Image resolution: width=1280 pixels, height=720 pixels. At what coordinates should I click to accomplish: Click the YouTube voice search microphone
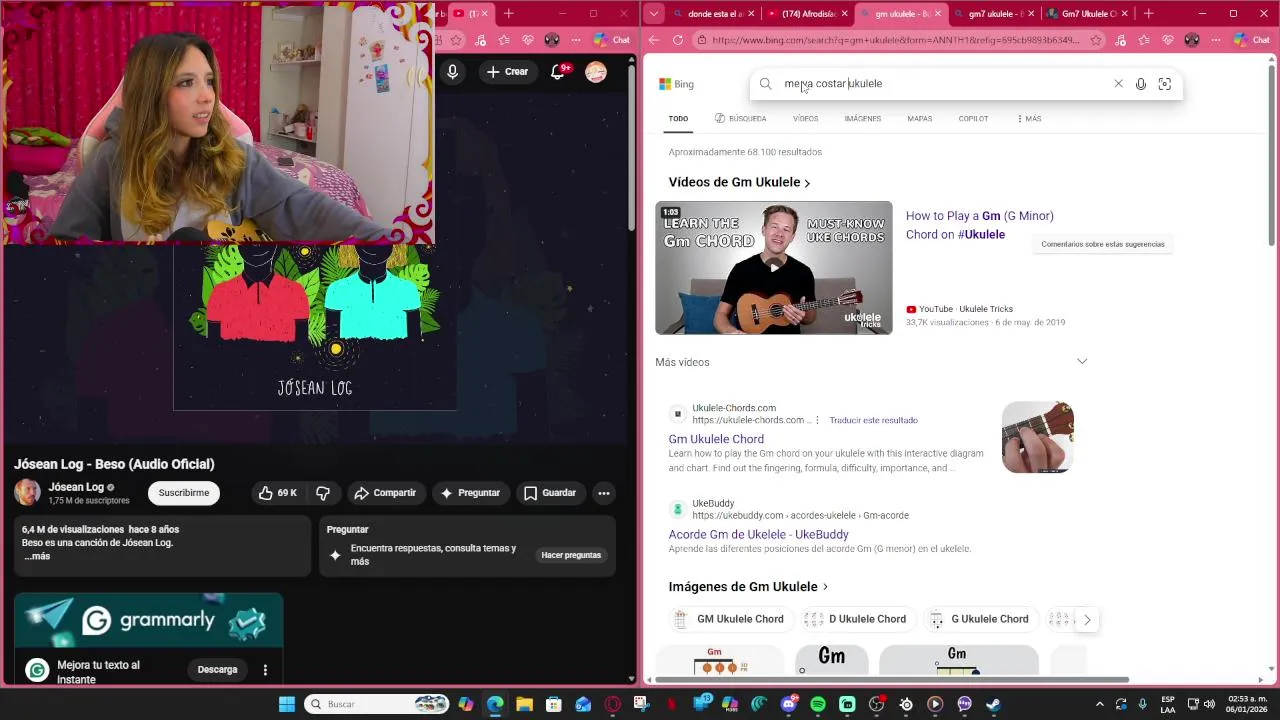point(452,72)
